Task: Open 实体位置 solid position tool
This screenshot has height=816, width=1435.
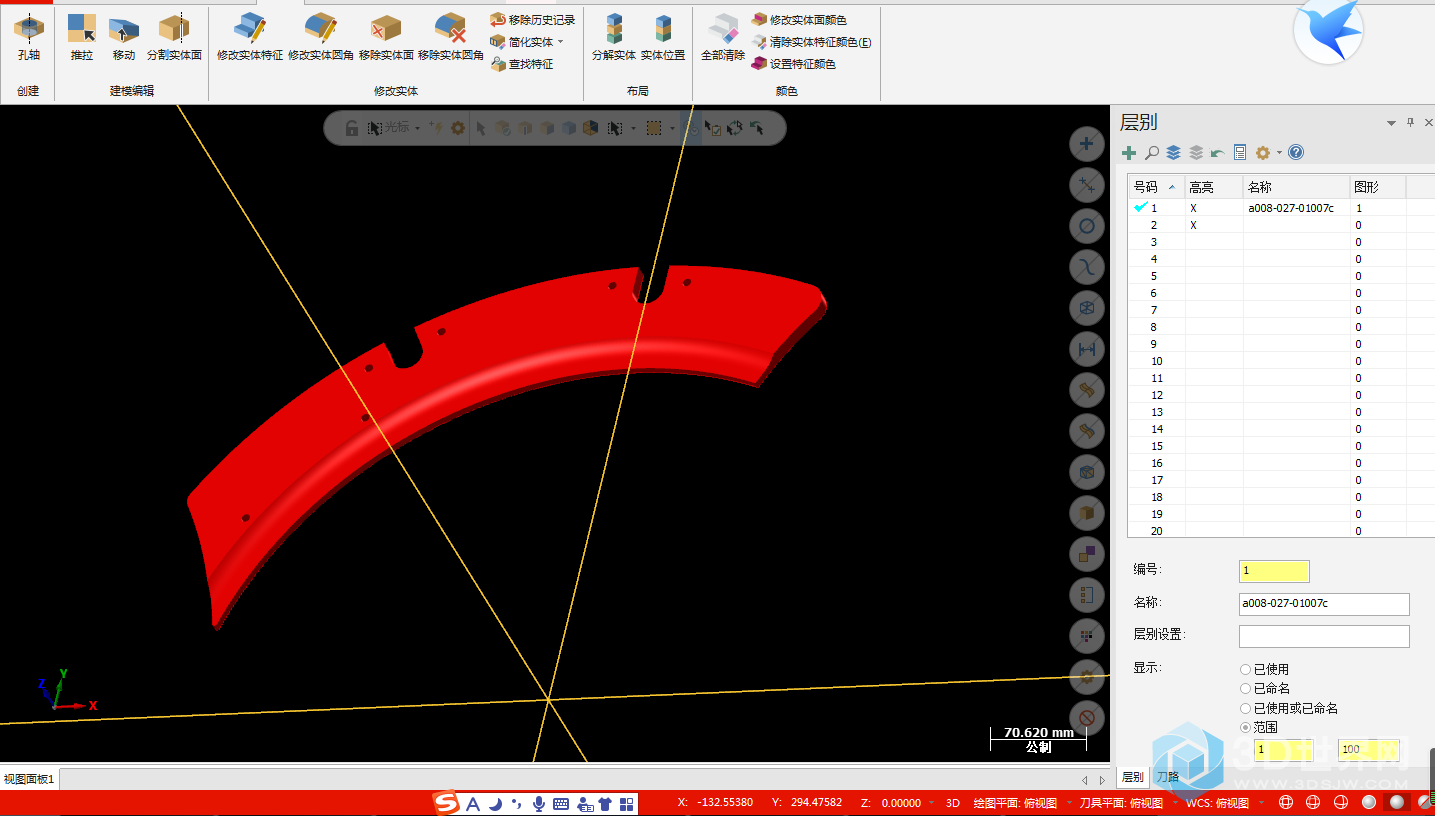Action: pyautogui.click(x=663, y=38)
